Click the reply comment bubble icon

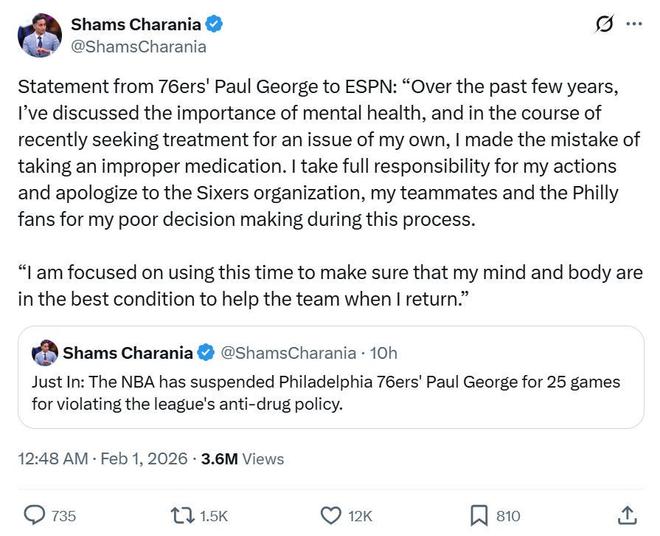[x=34, y=515]
